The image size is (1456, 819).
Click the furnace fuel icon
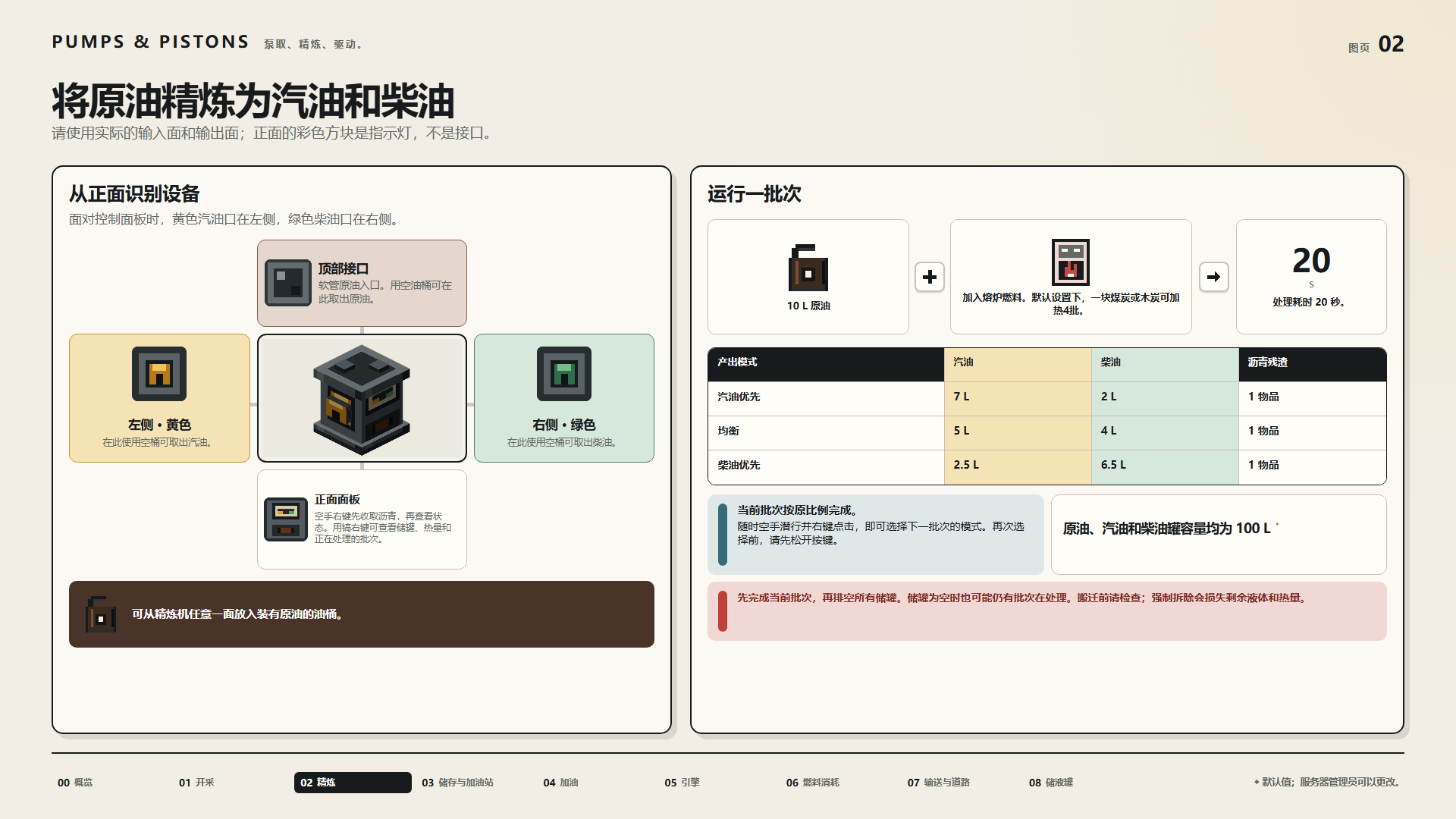pyautogui.click(x=1071, y=262)
